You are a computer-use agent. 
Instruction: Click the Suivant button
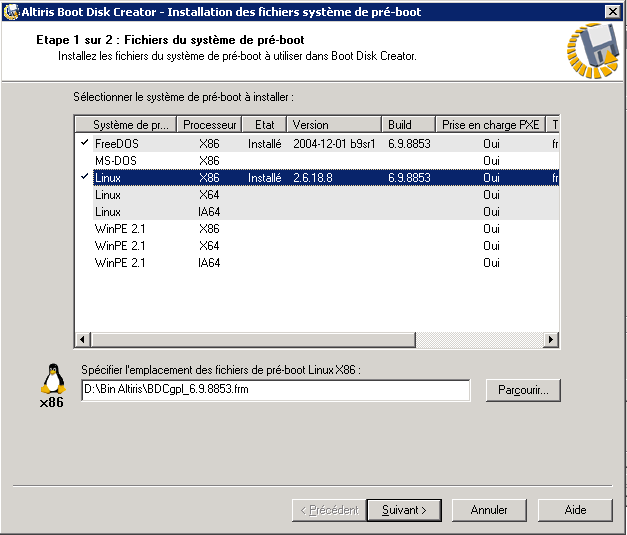coord(404,510)
